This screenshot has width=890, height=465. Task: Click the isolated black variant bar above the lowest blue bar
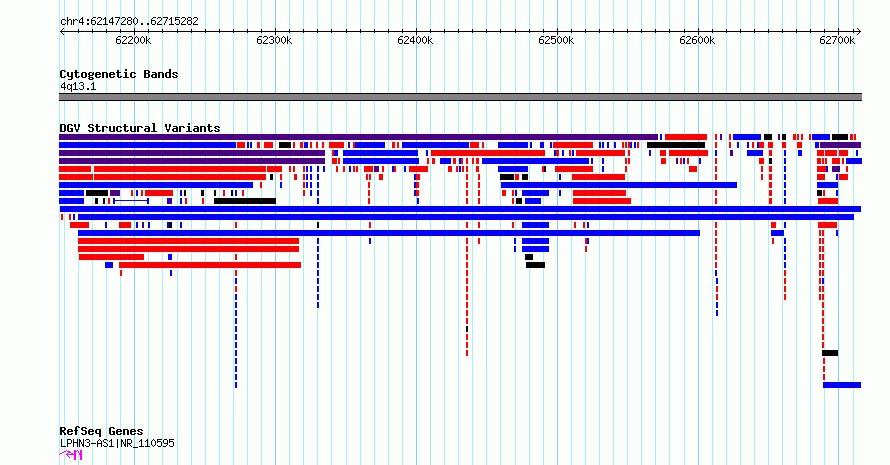pos(830,353)
